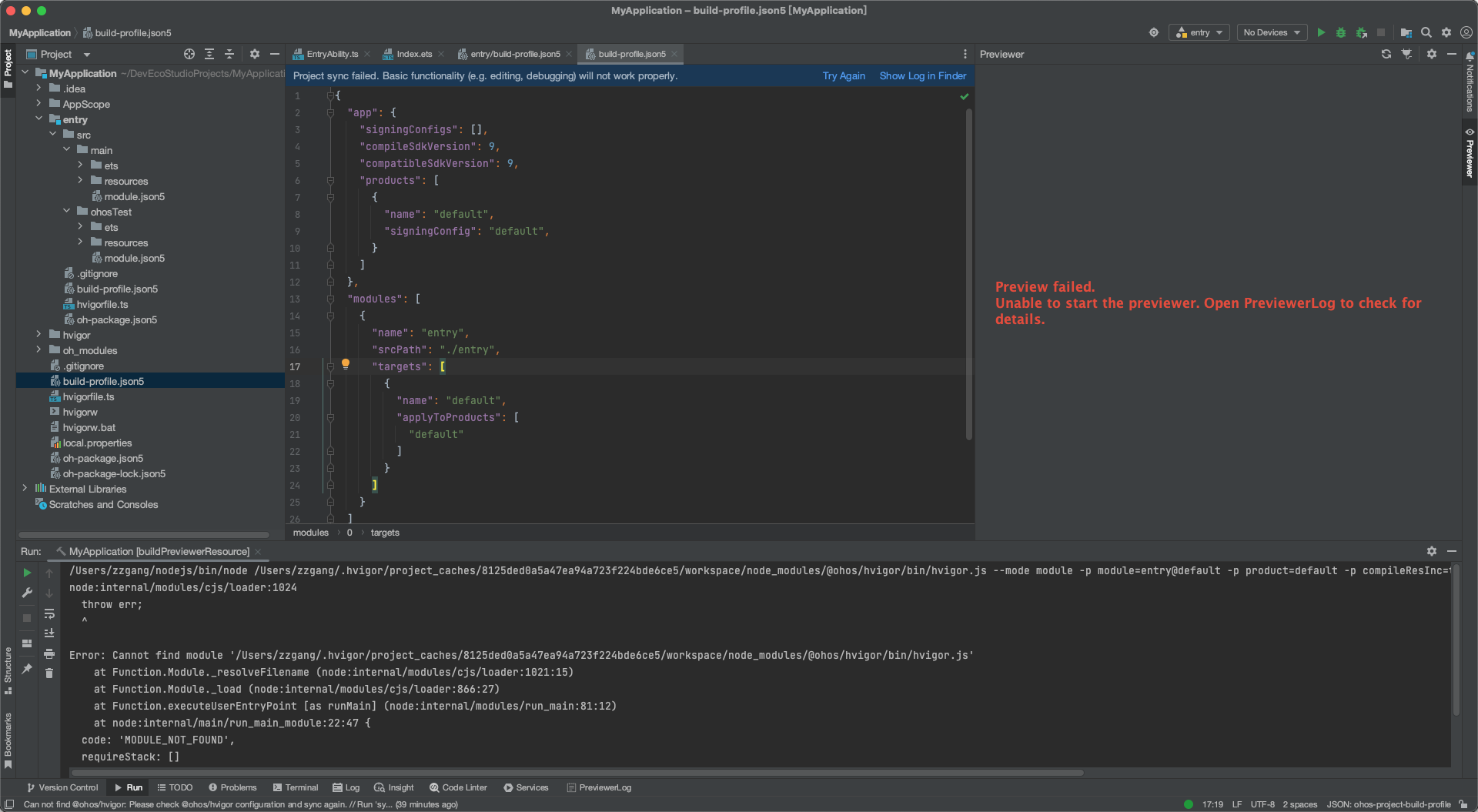Switch to entry/build-profile.json5 tab

point(515,54)
